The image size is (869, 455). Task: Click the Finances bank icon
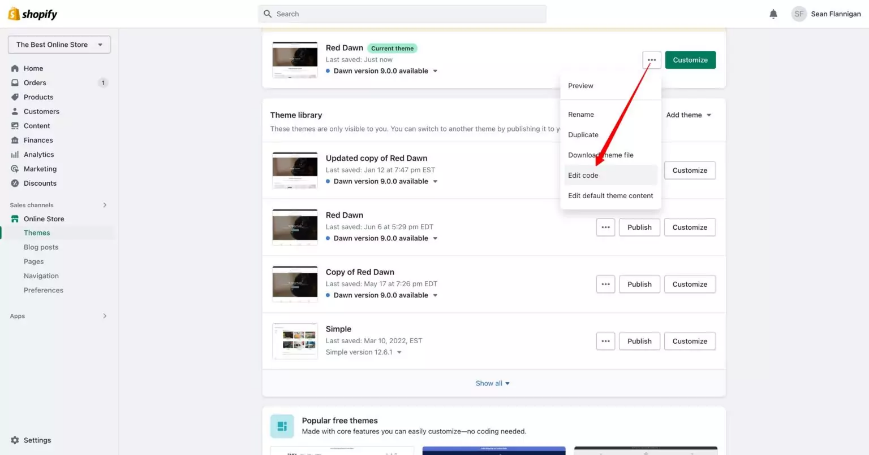[x=15, y=140]
